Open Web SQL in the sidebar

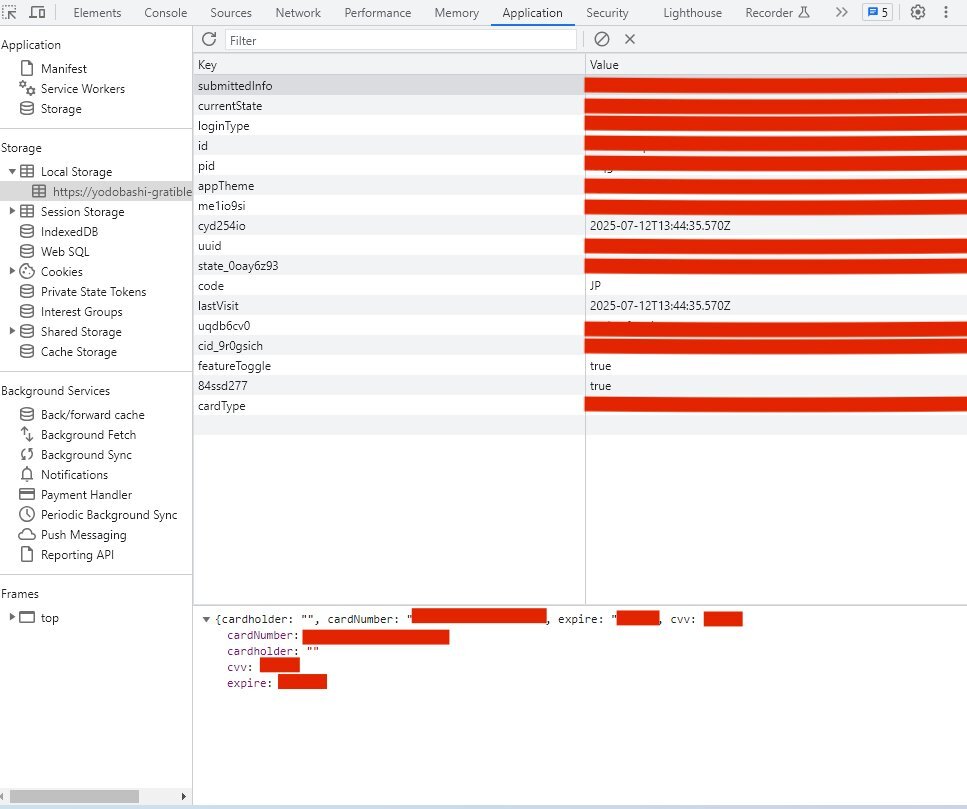coord(65,252)
